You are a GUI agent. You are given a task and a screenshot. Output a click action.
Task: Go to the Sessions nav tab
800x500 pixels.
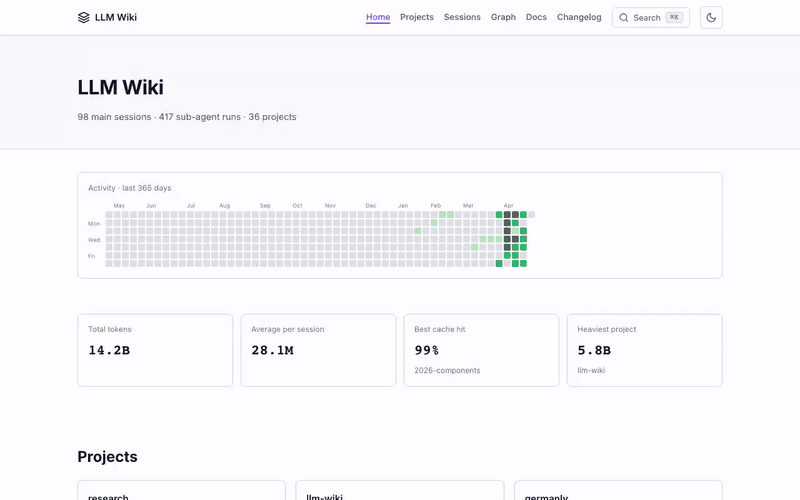462,17
